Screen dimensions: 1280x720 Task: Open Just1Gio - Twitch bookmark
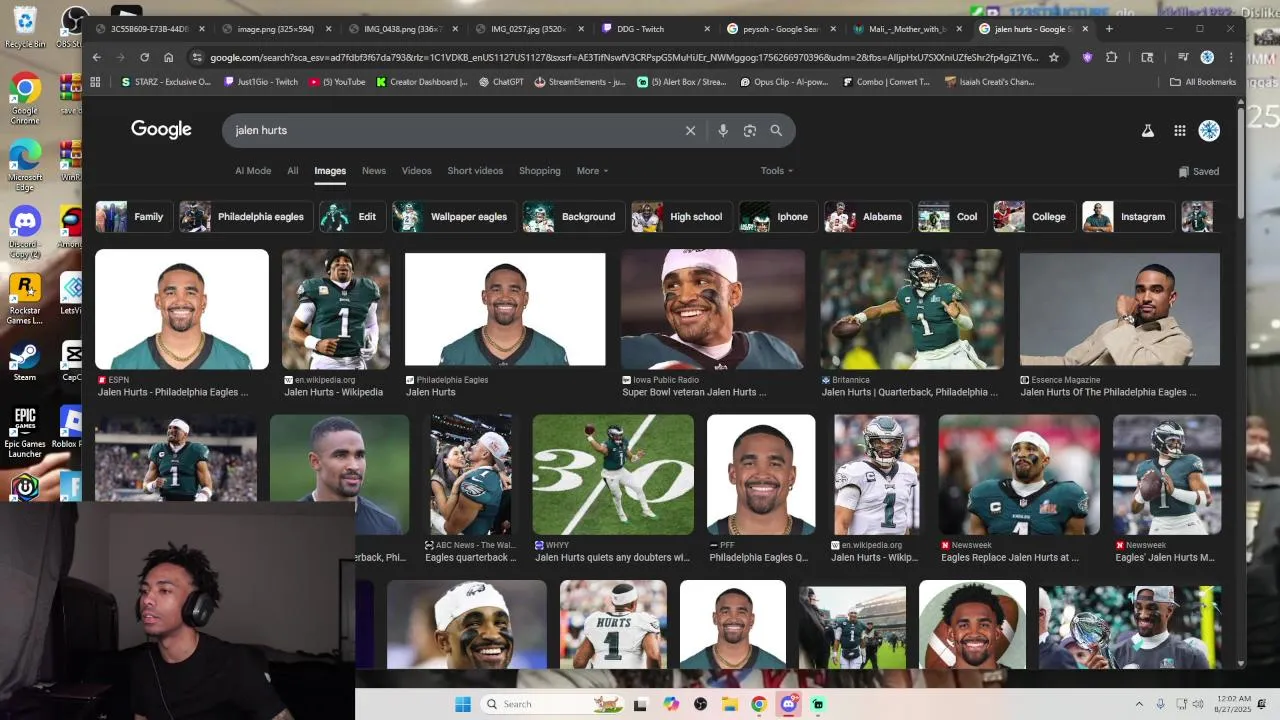pyautogui.click(x=261, y=82)
